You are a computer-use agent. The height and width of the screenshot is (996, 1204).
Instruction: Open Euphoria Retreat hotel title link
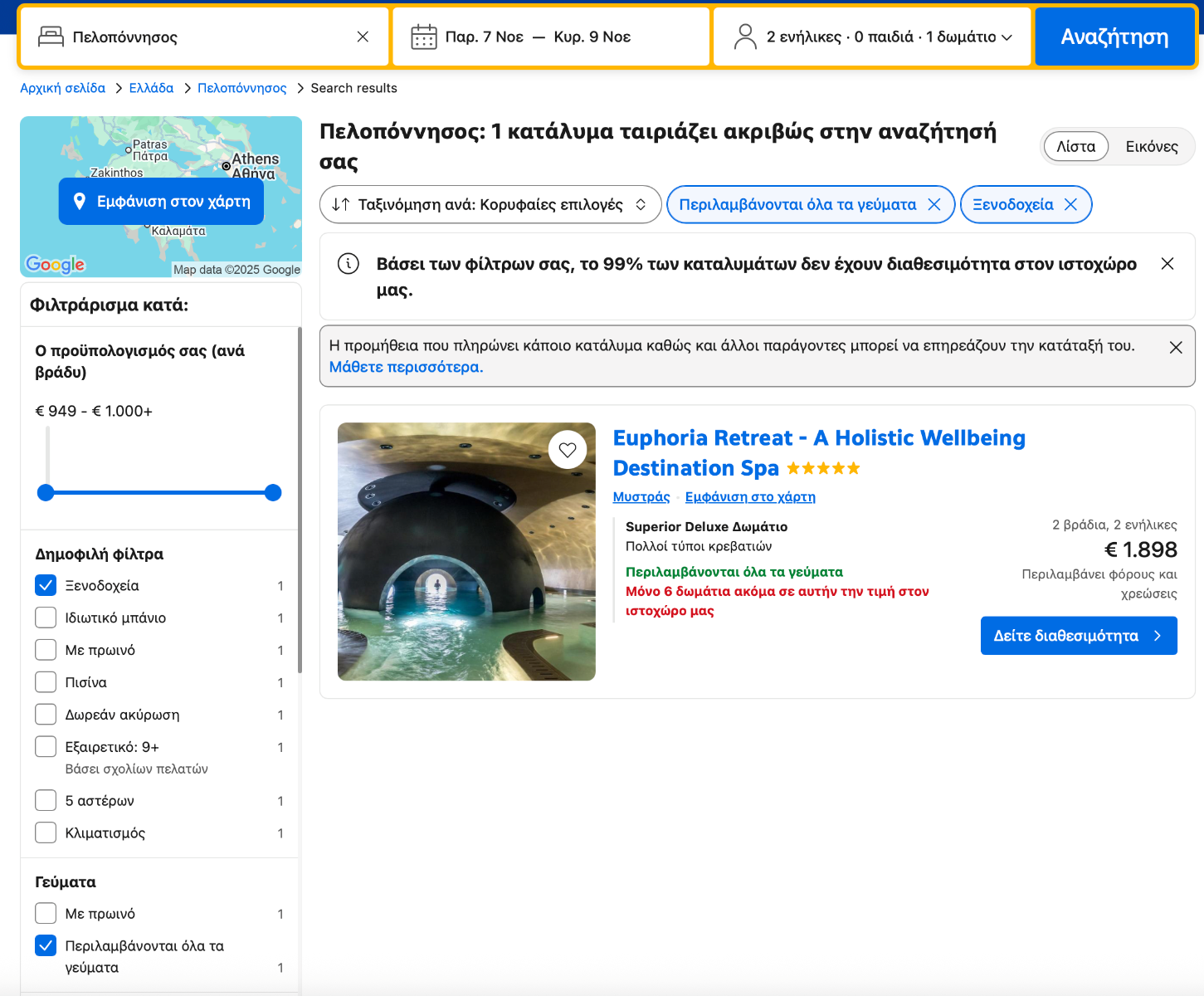819,453
